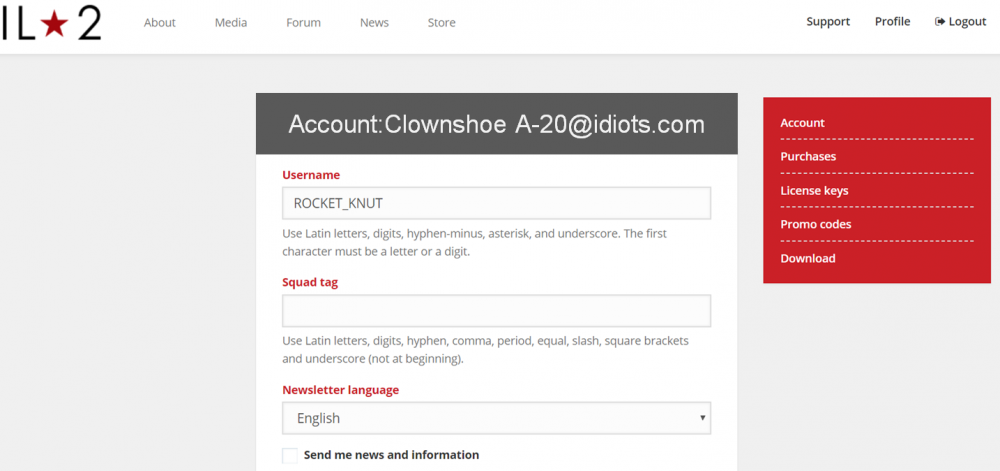1000x471 pixels.
Task: Click the Logout text in the header
Action: pyautogui.click(x=967, y=22)
